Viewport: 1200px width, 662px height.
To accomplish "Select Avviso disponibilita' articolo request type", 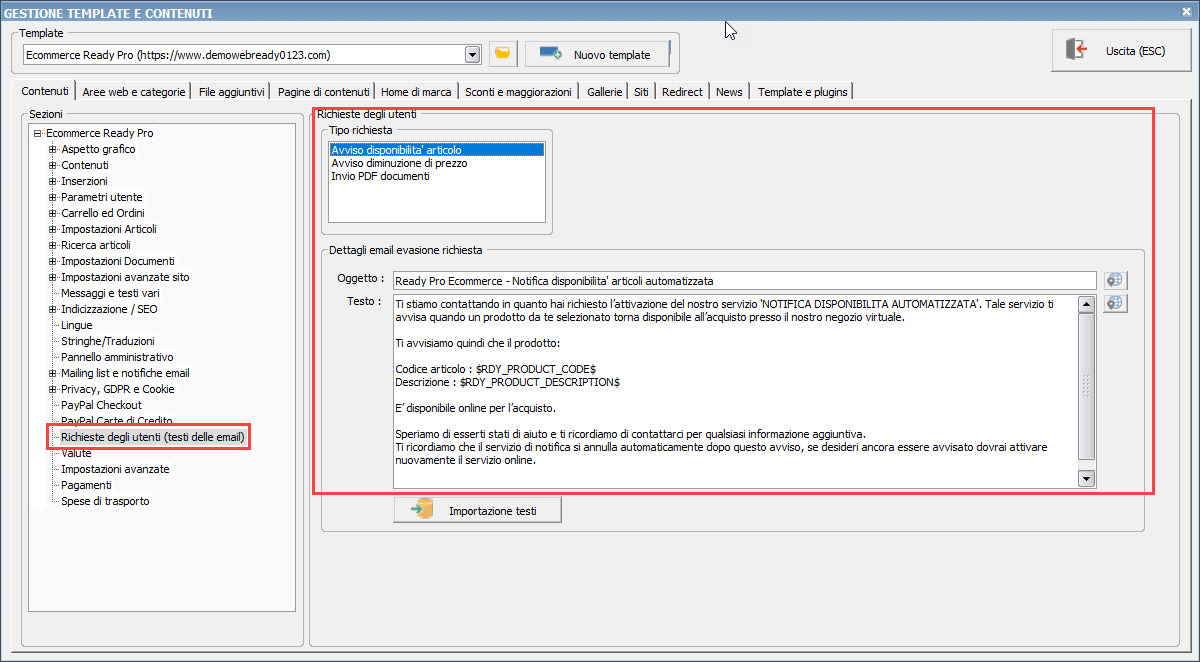I will coord(437,150).
